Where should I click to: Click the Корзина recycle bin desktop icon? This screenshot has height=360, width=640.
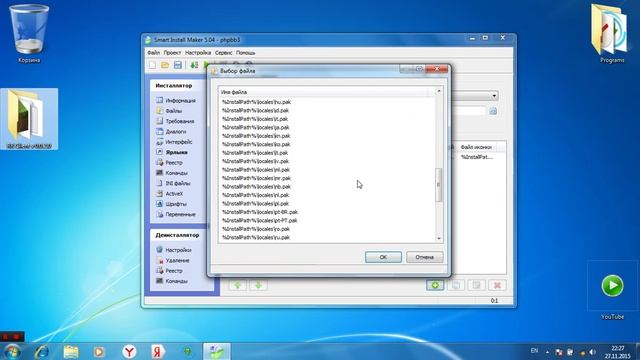tap(29, 34)
